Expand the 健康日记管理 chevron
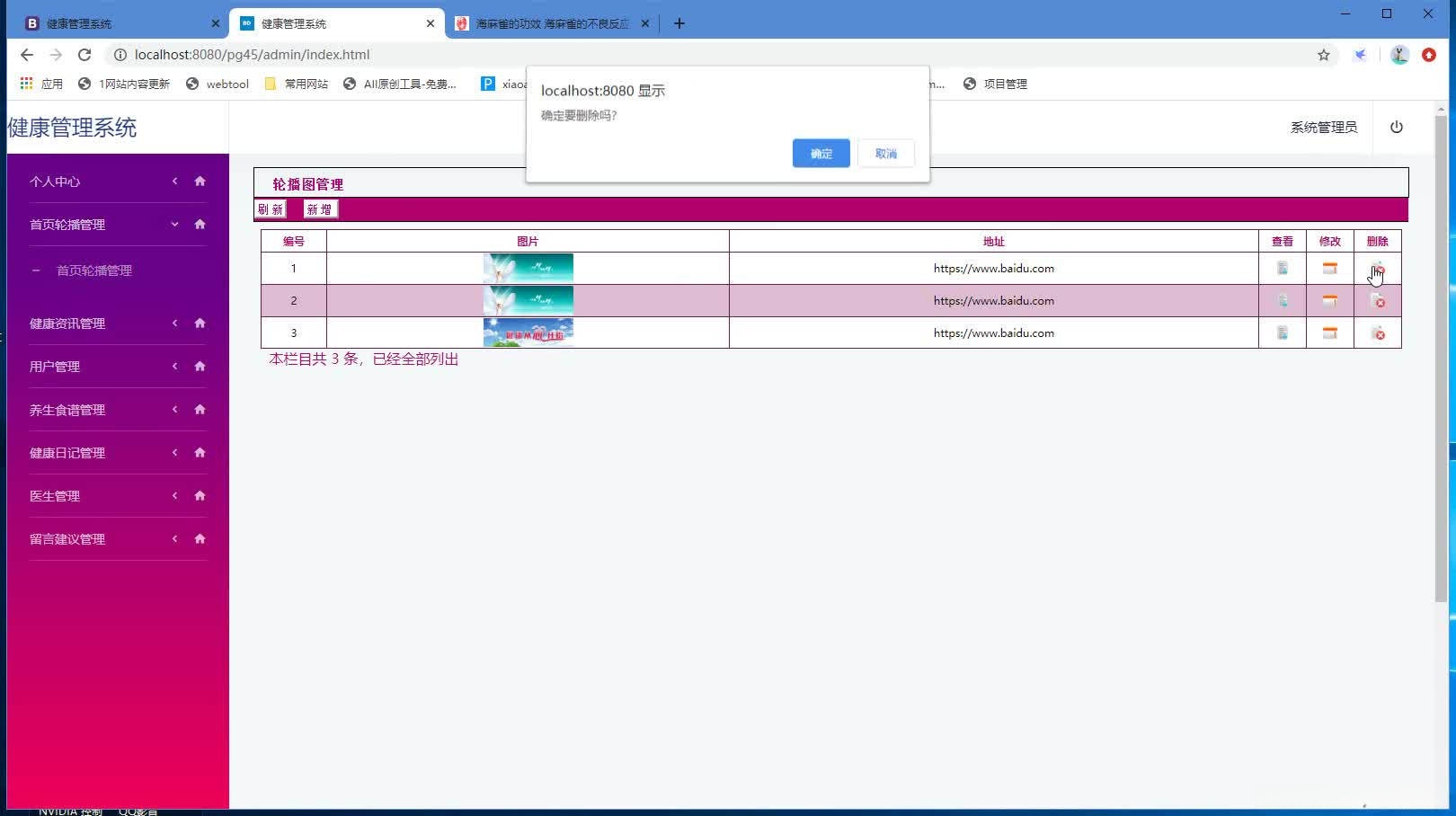The width and height of the screenshot is (1456, 816). tap(174, 452)
